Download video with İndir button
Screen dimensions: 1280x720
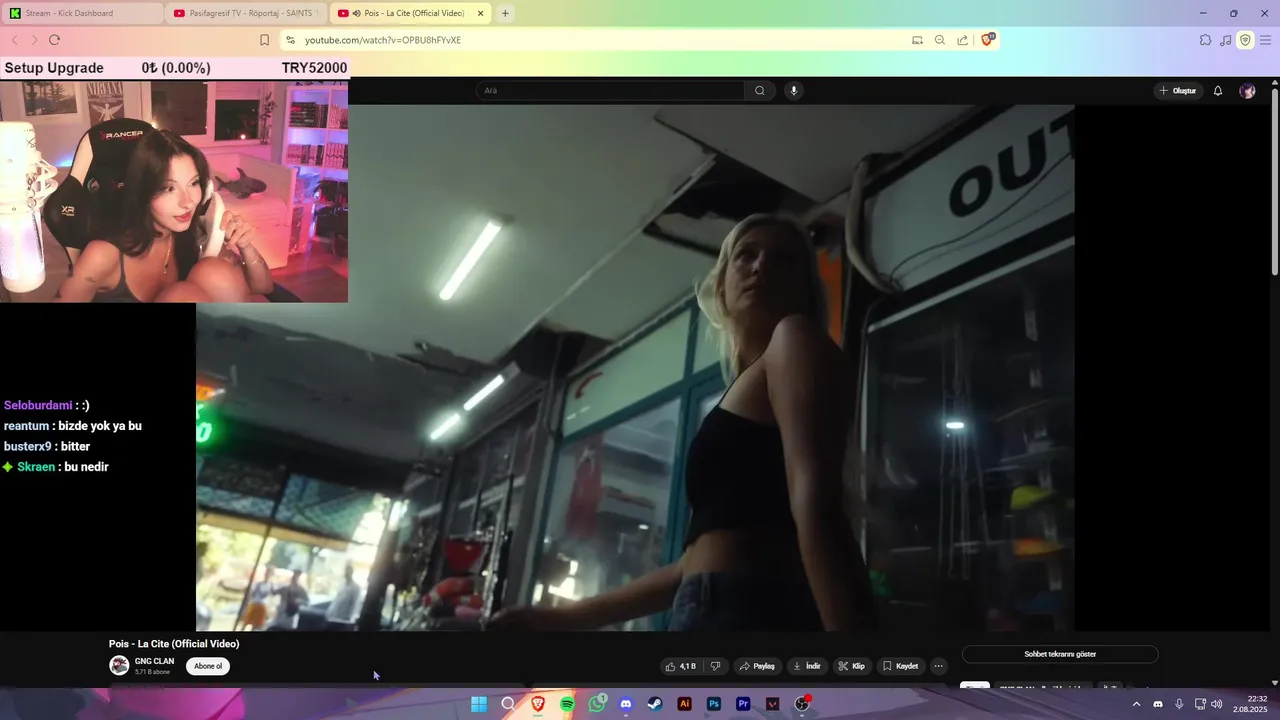pos(806,666)
